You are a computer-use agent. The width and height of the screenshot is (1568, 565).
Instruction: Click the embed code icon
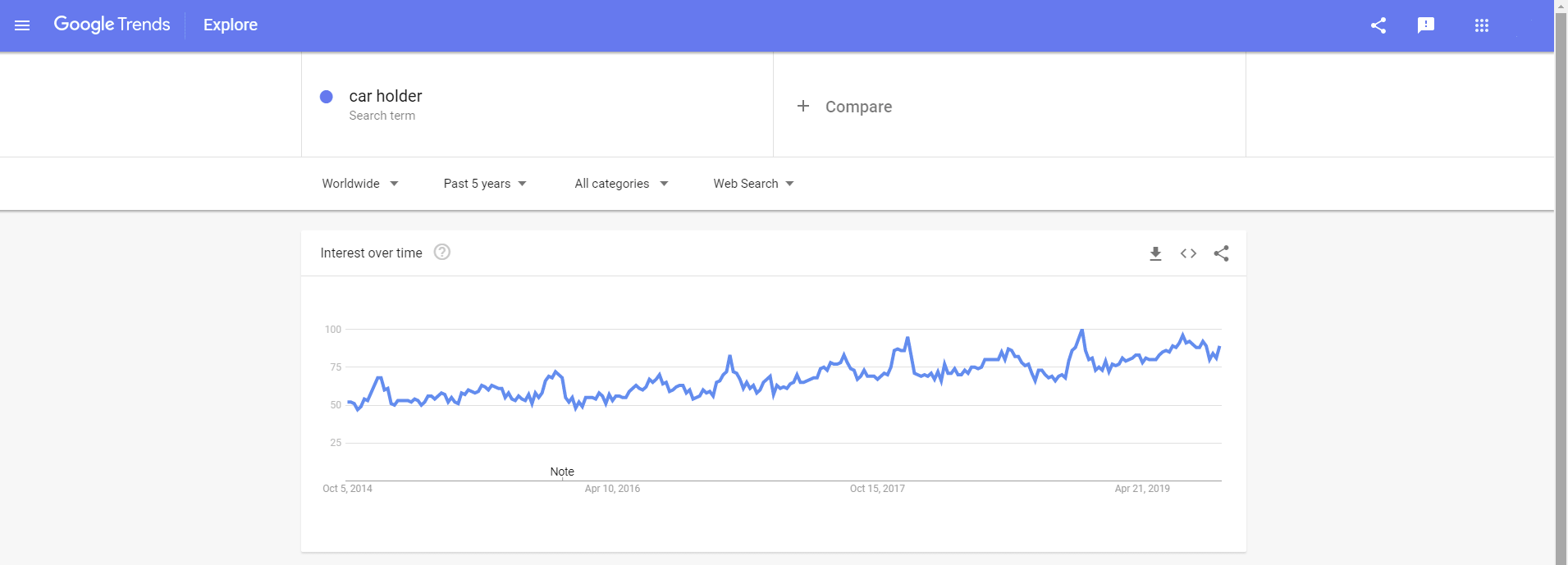pyautogui.click(x=1188, y=253)
